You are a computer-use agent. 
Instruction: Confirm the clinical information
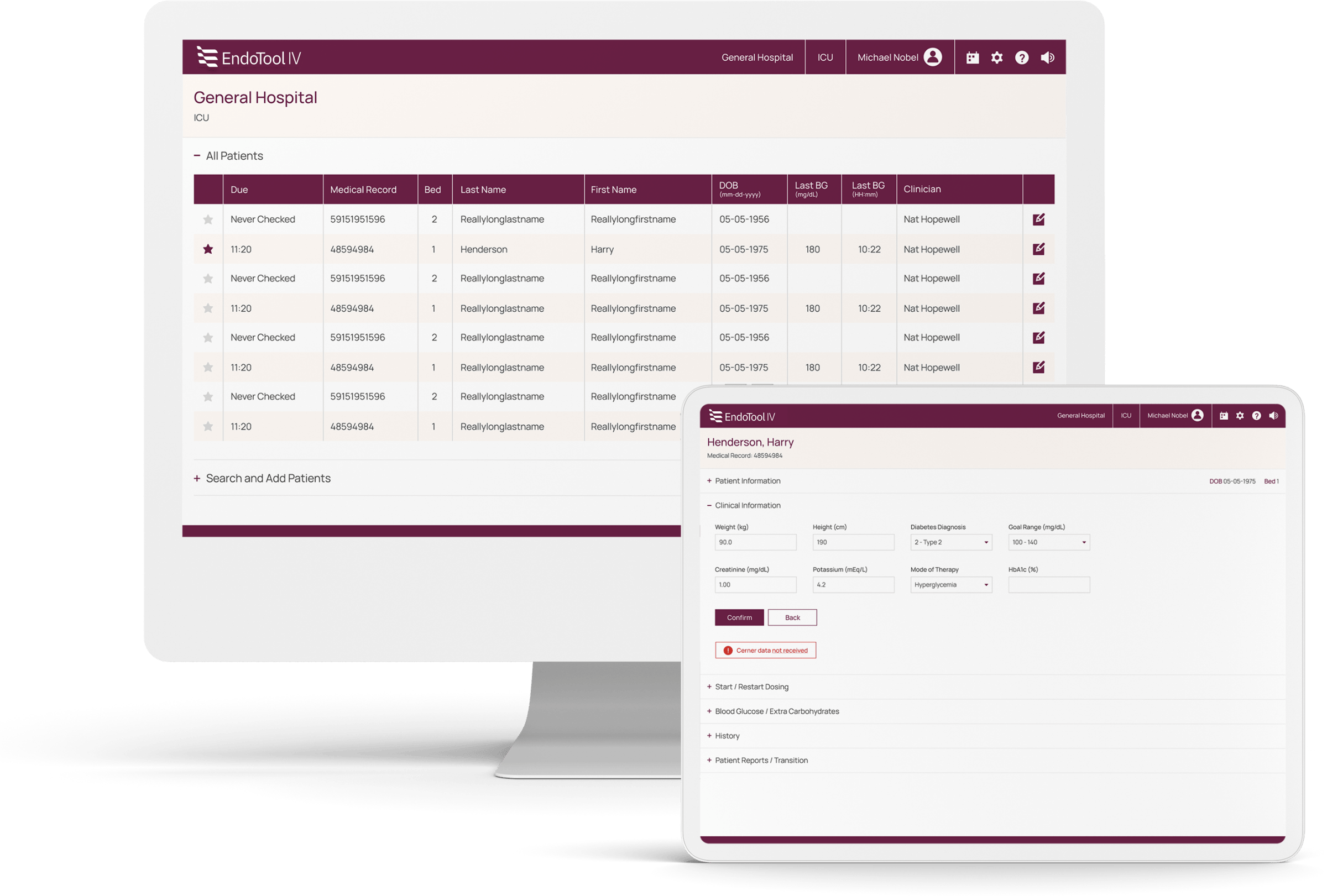(x=739, y=617)
